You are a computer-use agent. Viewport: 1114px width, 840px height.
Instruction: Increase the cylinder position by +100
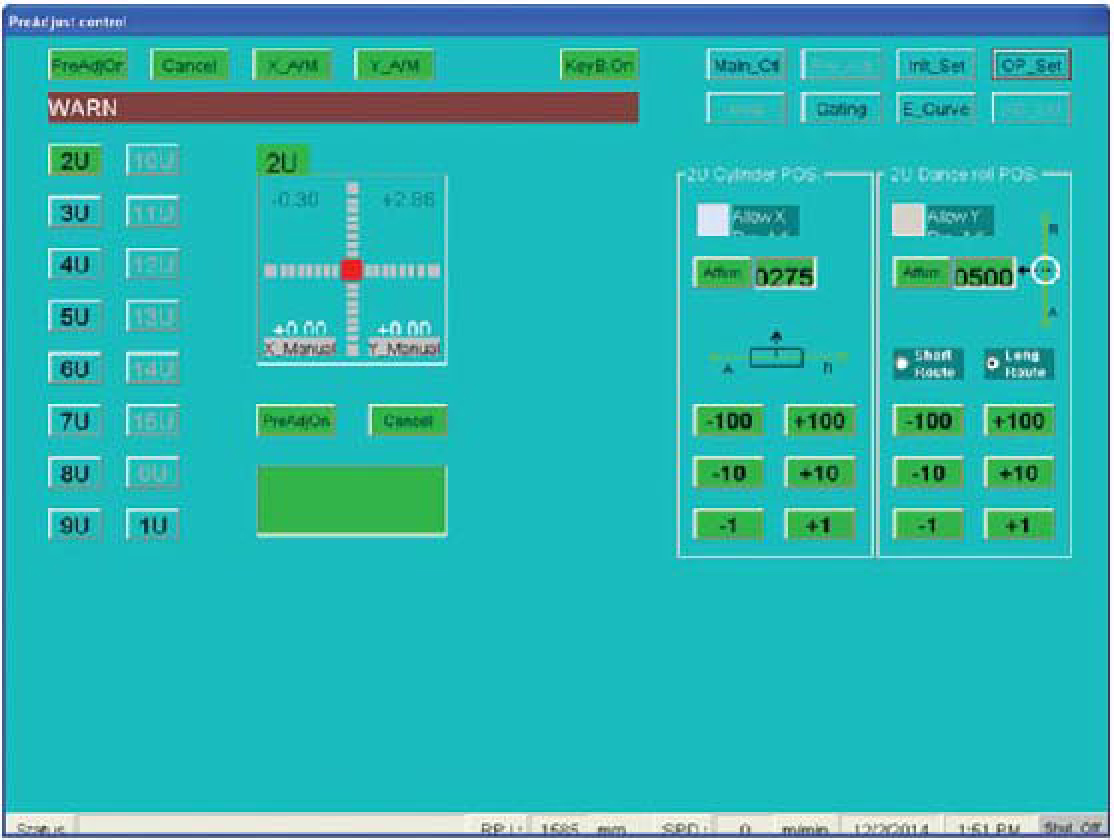tap(819, 421)
